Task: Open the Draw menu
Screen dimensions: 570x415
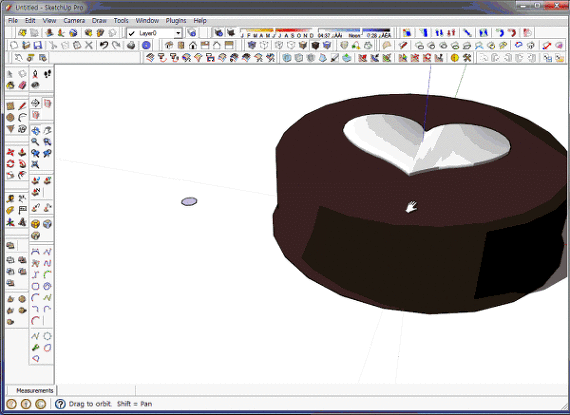Action: [x=99, y=21]
